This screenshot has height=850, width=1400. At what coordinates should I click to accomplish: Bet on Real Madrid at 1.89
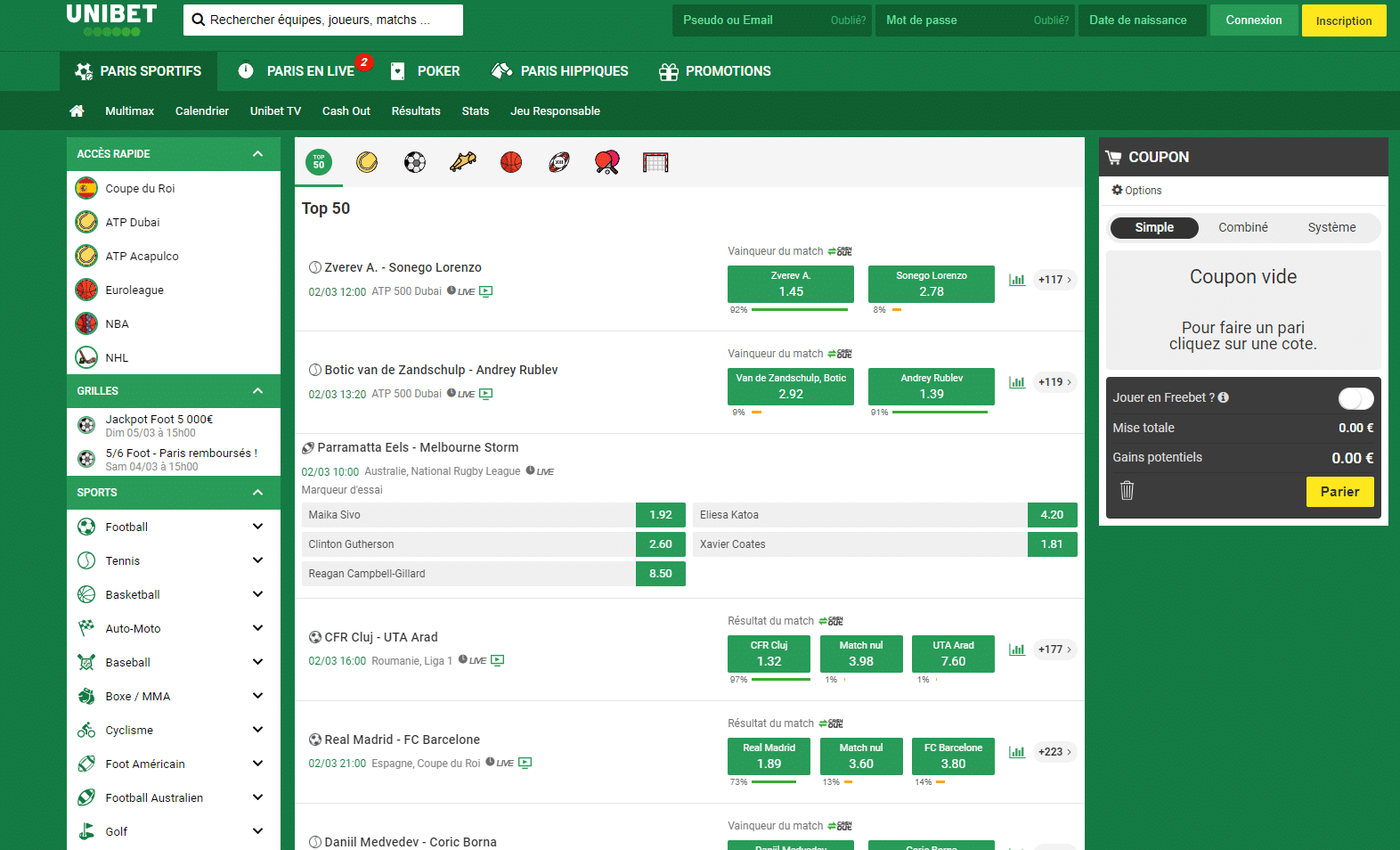(769, 756)
